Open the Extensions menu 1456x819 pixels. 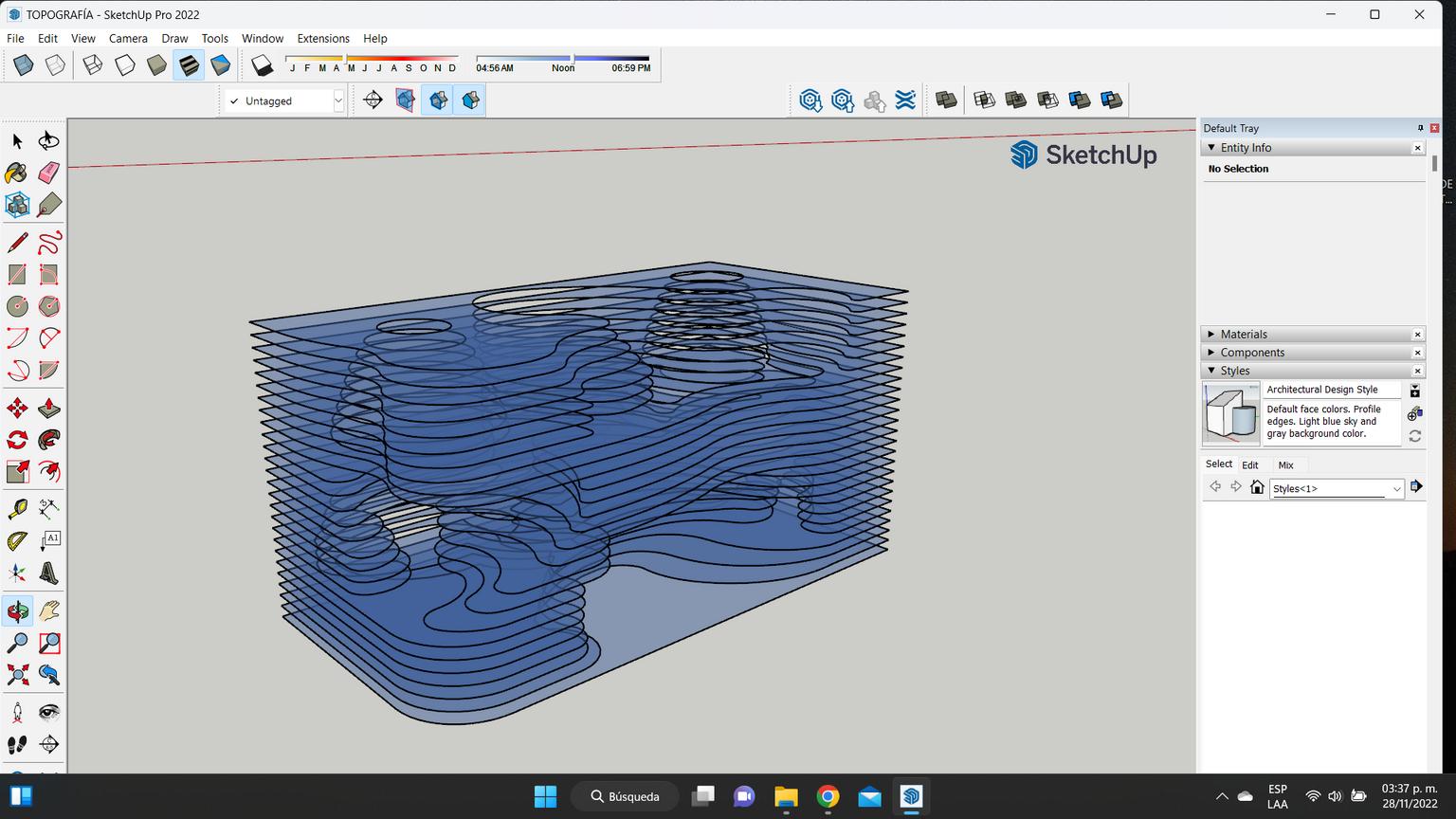click(x=322, y=39)
